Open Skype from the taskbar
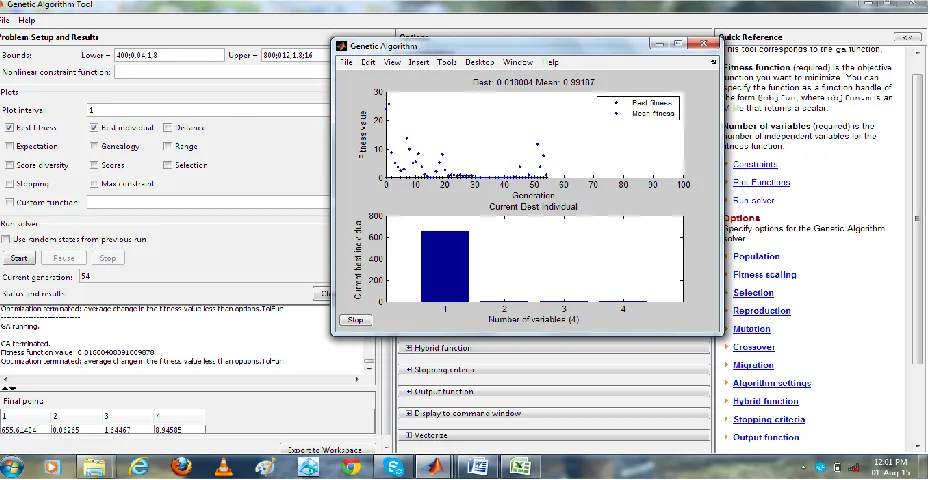The height and width of the screenshot is (480, 930). 393,468
